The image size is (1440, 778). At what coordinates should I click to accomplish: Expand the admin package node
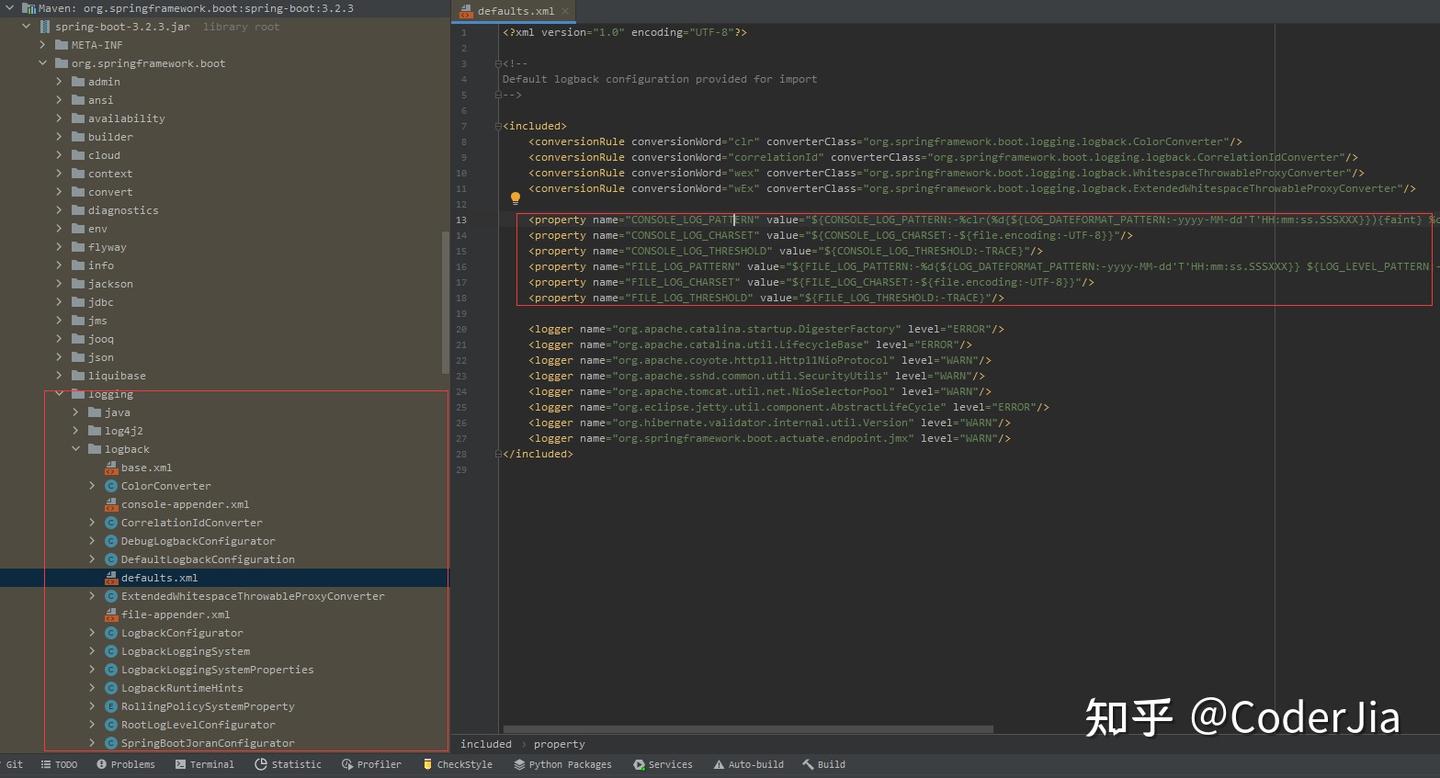(59, 82)
